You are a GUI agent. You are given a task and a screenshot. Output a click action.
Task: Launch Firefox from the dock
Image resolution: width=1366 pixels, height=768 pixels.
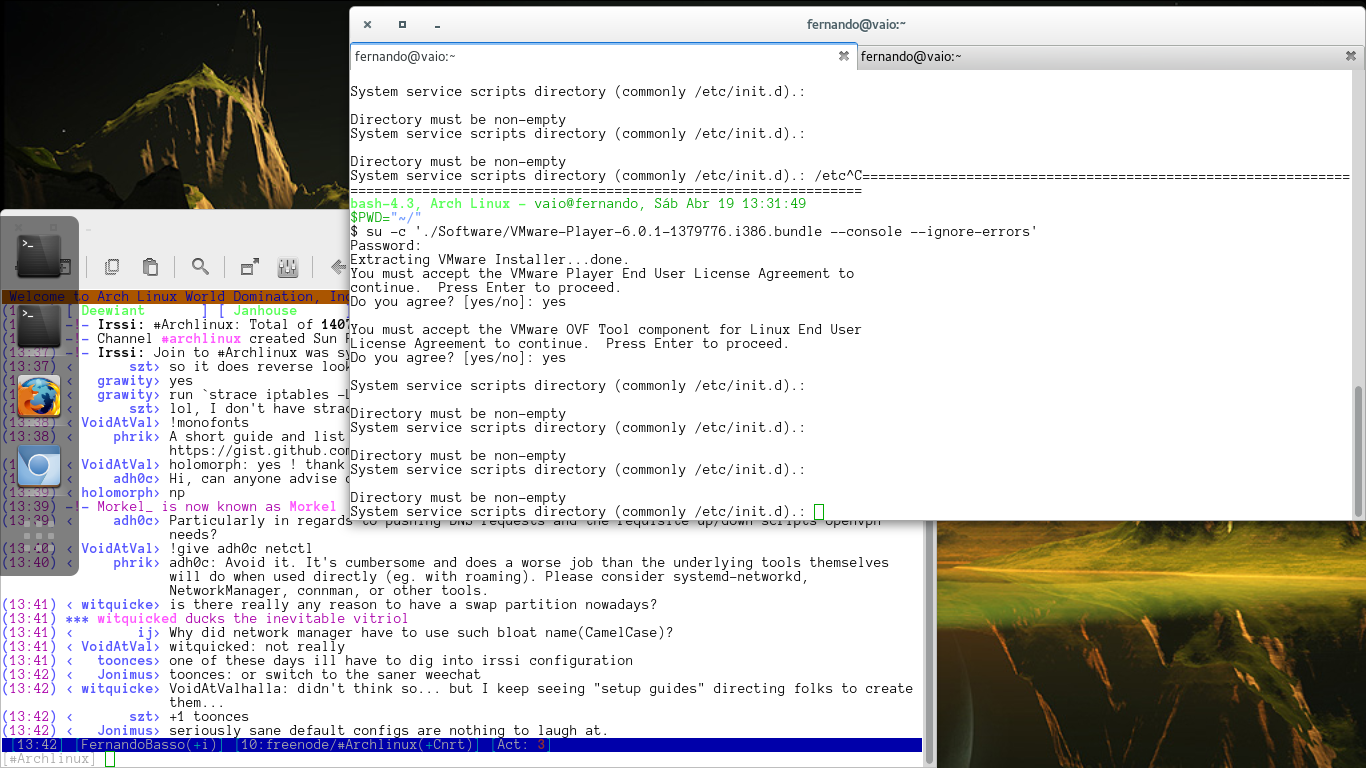tap(39, 397)
